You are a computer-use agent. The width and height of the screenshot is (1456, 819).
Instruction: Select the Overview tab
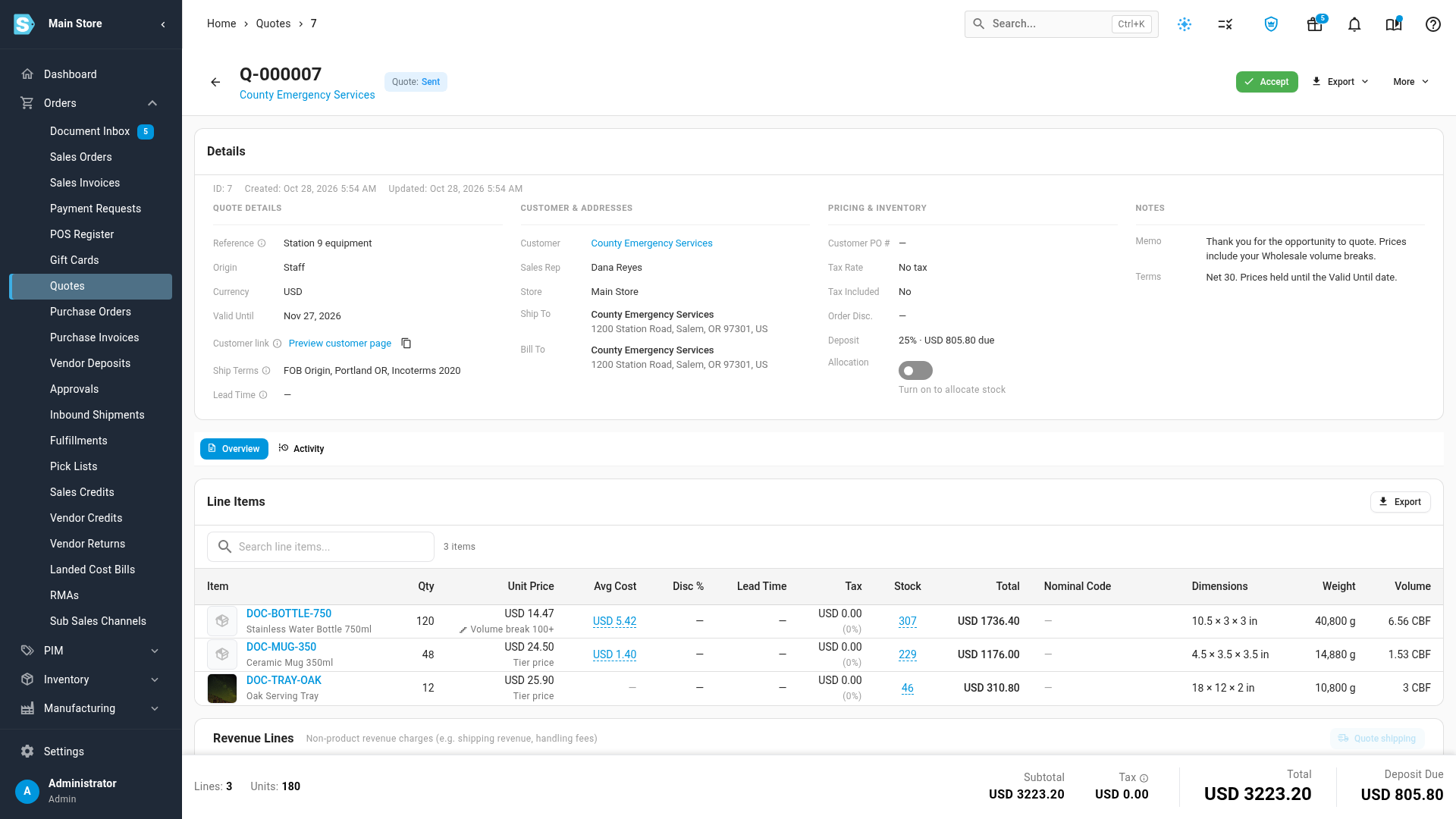coord(234,449)
